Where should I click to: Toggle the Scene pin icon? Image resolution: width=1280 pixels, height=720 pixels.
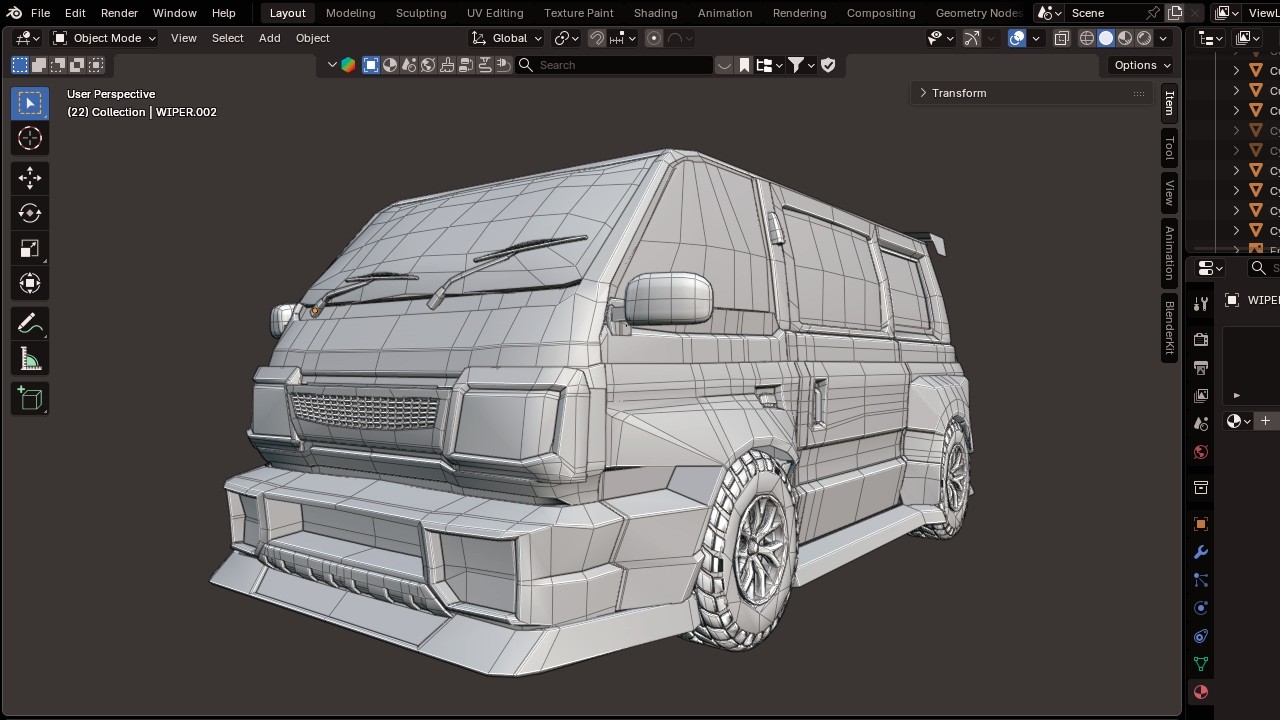click(x=1152, y=13)
